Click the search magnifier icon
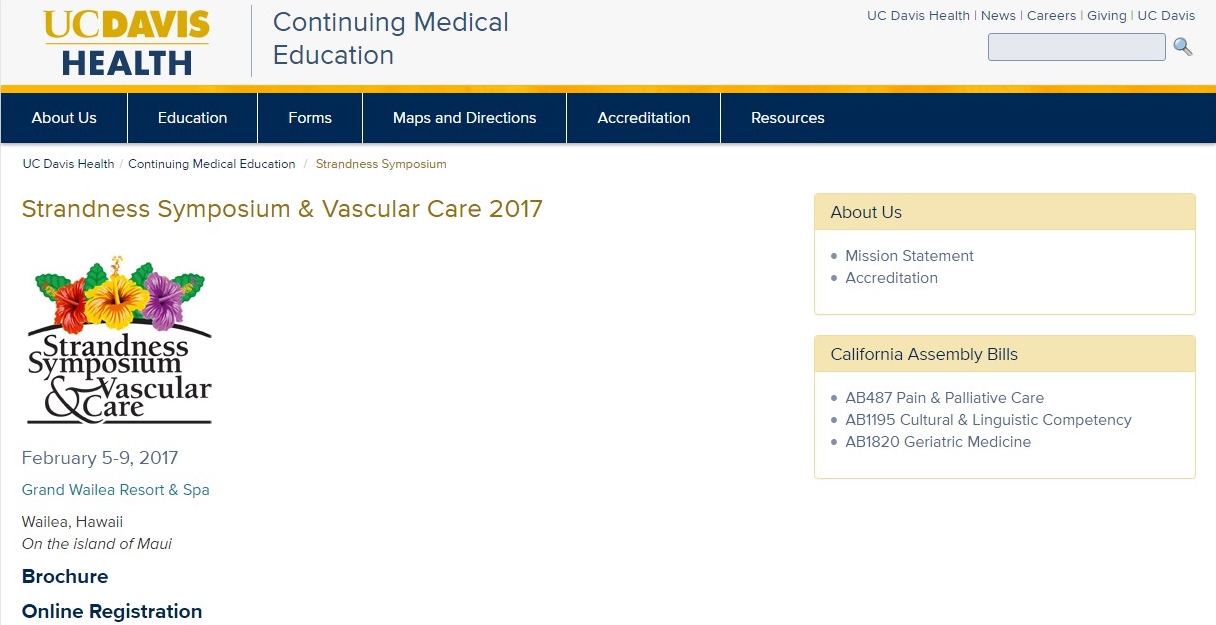1216x625 pixels. click(1183, 47)
